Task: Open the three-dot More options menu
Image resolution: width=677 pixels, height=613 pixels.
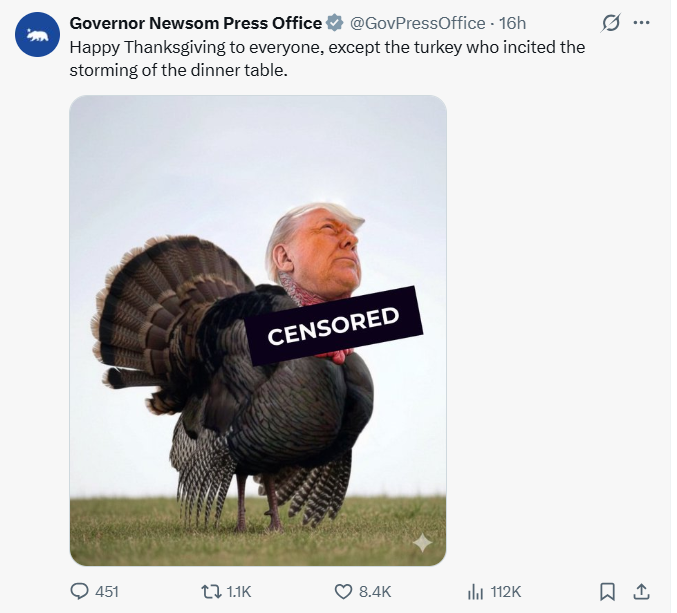Action: [642, 22]
